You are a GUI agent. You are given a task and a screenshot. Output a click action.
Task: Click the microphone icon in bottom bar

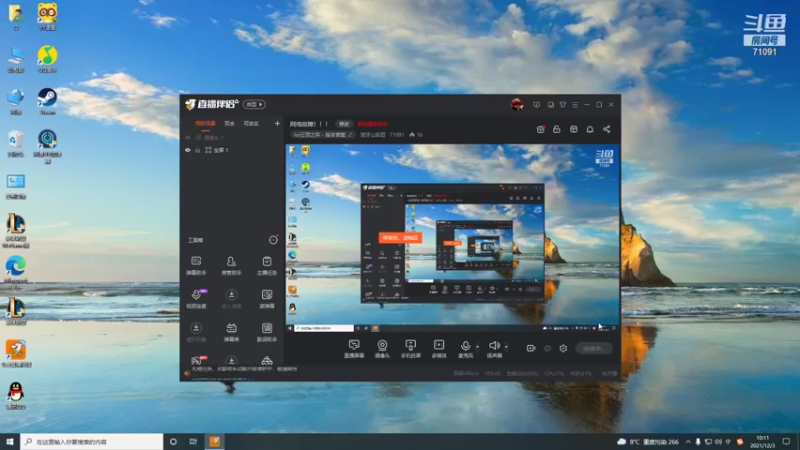click(465, 347)
